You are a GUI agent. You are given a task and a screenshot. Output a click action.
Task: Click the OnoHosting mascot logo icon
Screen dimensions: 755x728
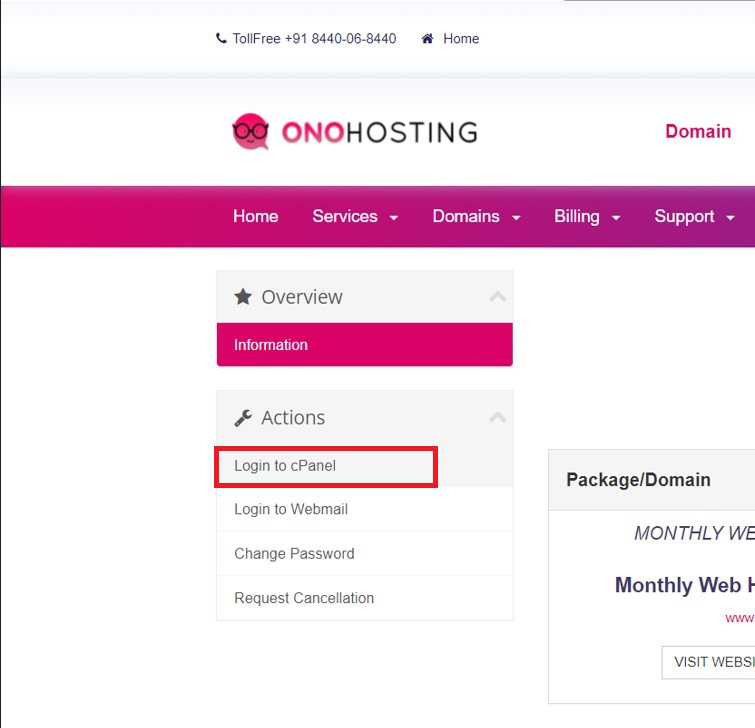pyautogui.click(x=250, y=131)
